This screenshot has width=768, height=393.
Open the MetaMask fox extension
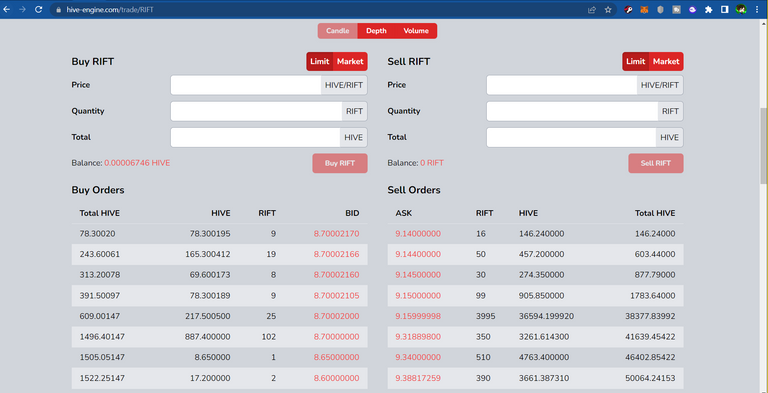644,9
